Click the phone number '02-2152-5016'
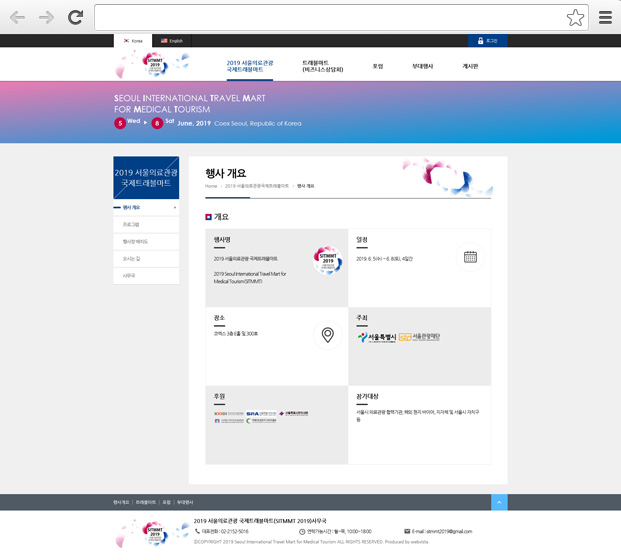Viewport: 621px width, 560px height. pos(235,531)
